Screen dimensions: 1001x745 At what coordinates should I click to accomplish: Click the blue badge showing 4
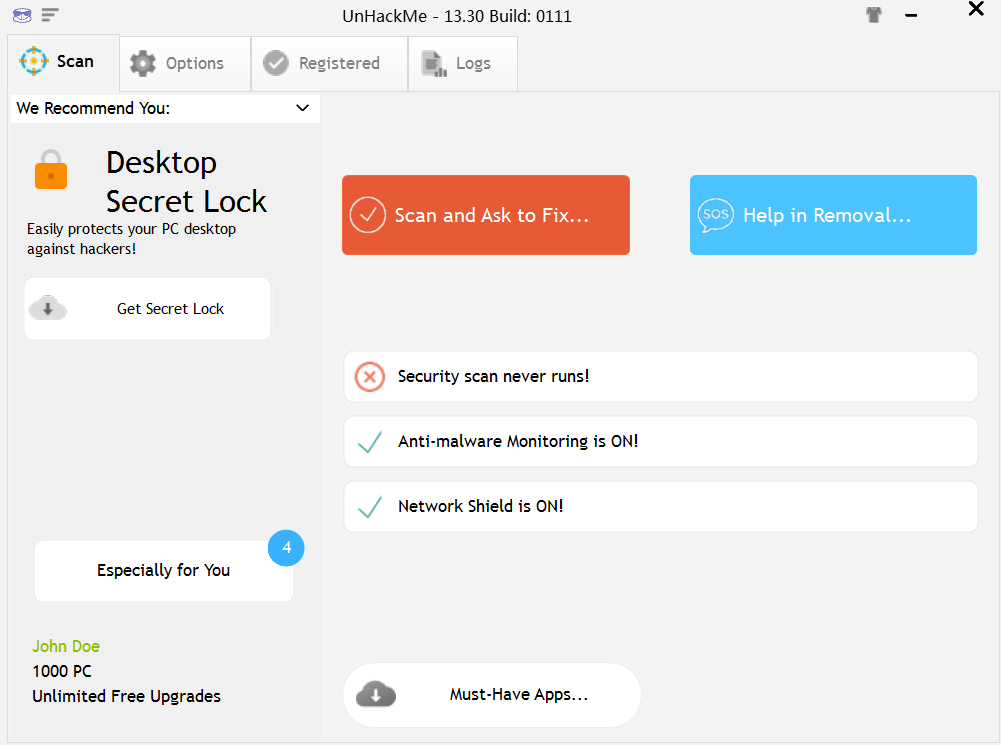pyautogui.click(x=286, y=548)
